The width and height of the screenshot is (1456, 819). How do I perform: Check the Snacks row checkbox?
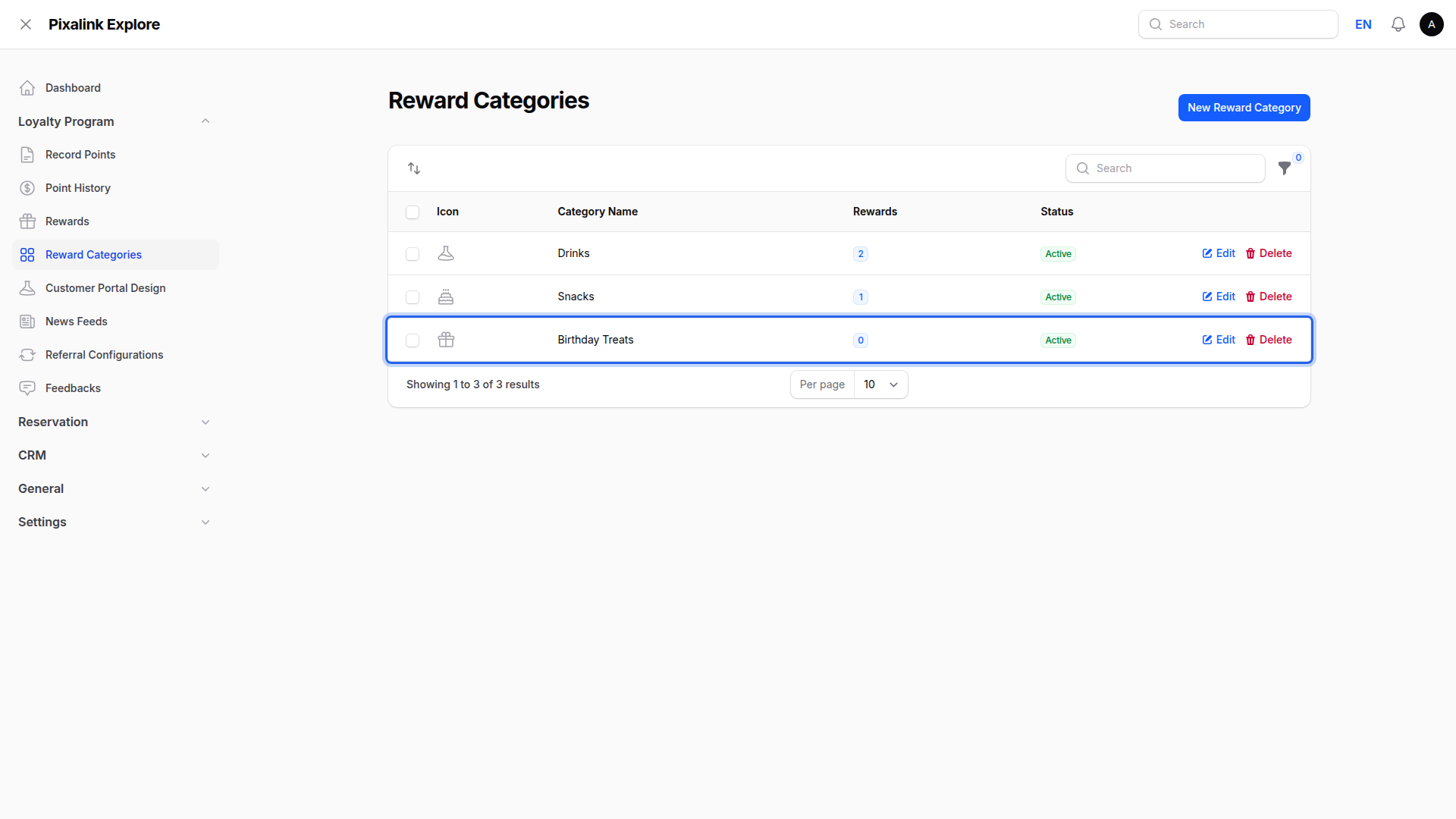[413, 297]
